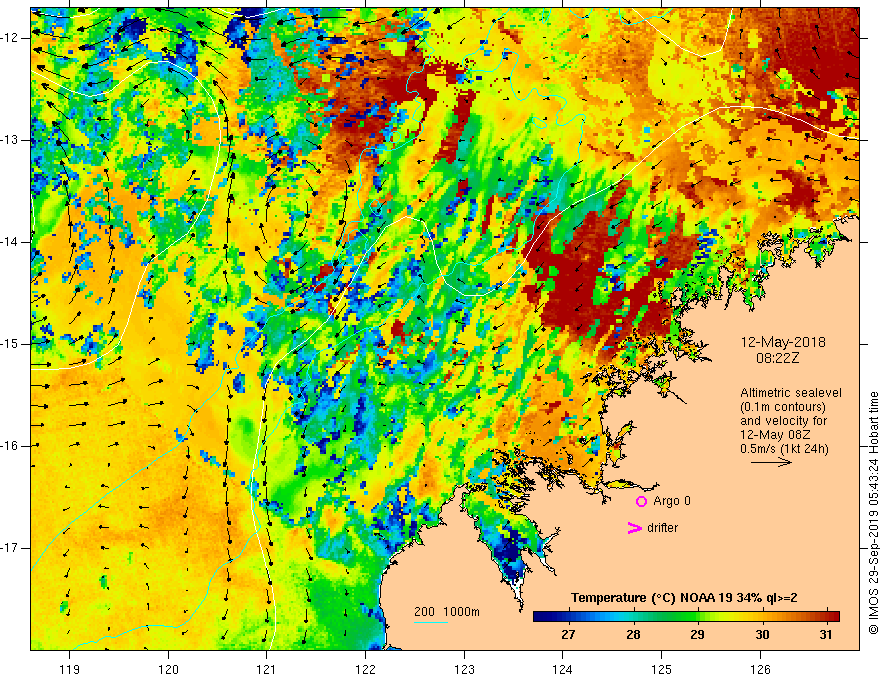880x680 pixels.
Task: Click the 'Altimetric sealevel' legend text
Action: click(x=791, y=393)
